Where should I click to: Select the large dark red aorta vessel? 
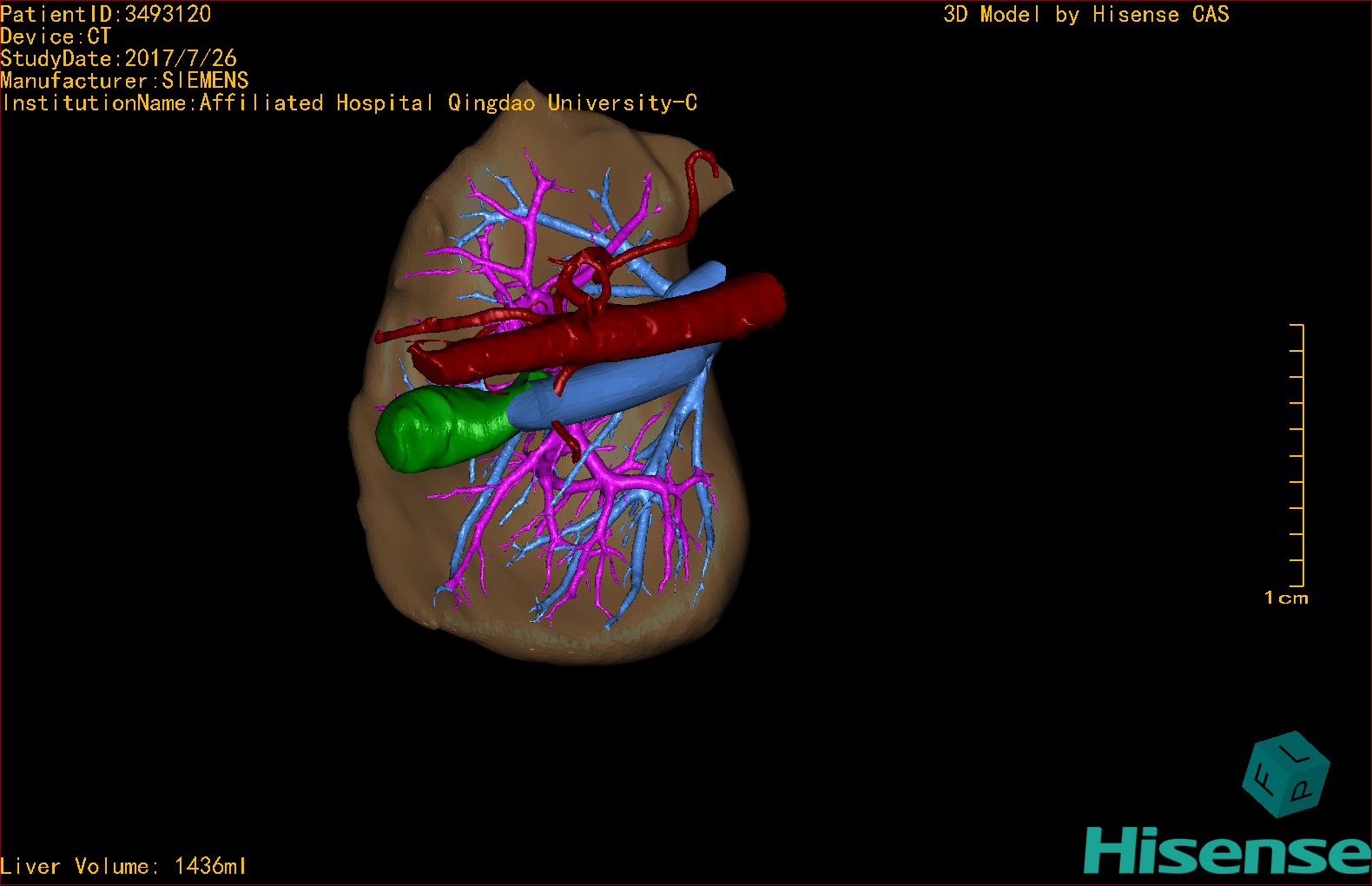(625, 330)
